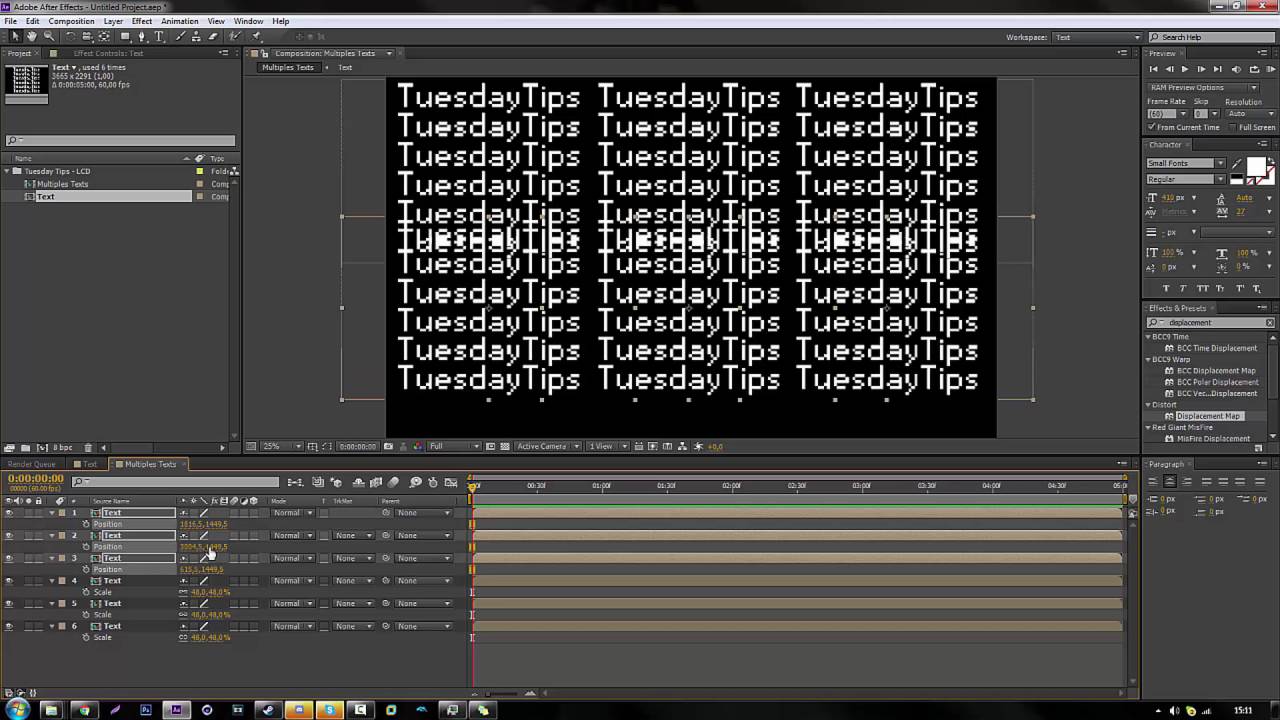Select the Pen tool

142,36
